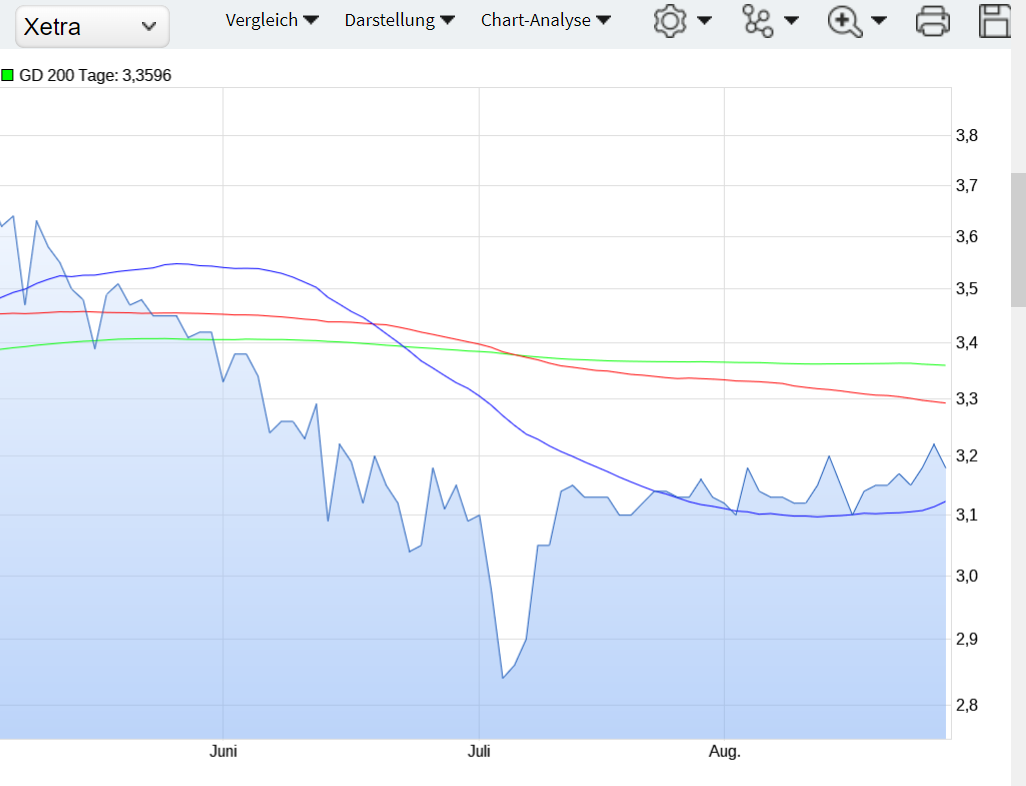Open the Darstellung menu
This screenshot has width=1026, height=786.
[x=392, y=18]
